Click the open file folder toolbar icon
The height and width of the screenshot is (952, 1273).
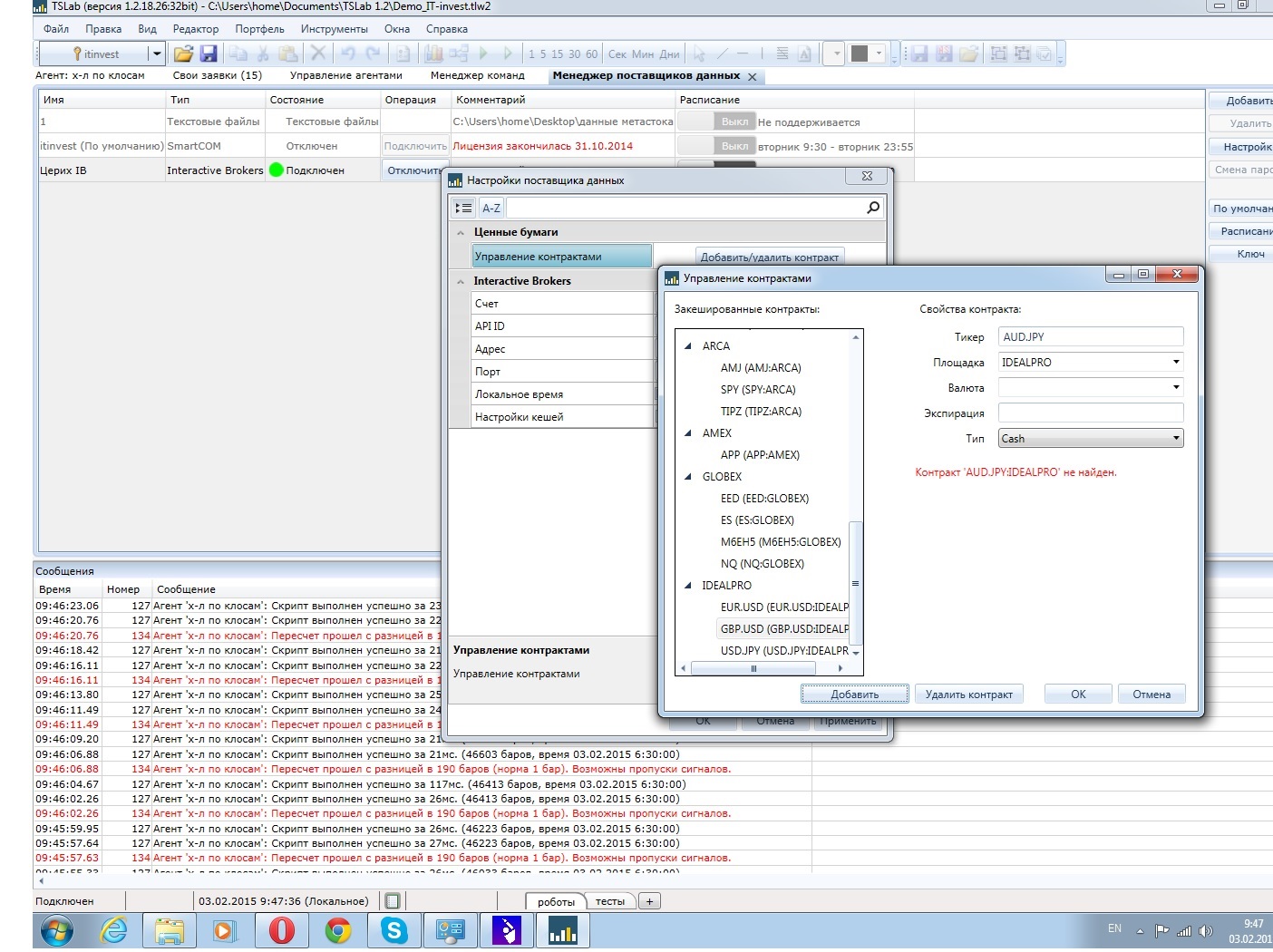tap(183, 53)
